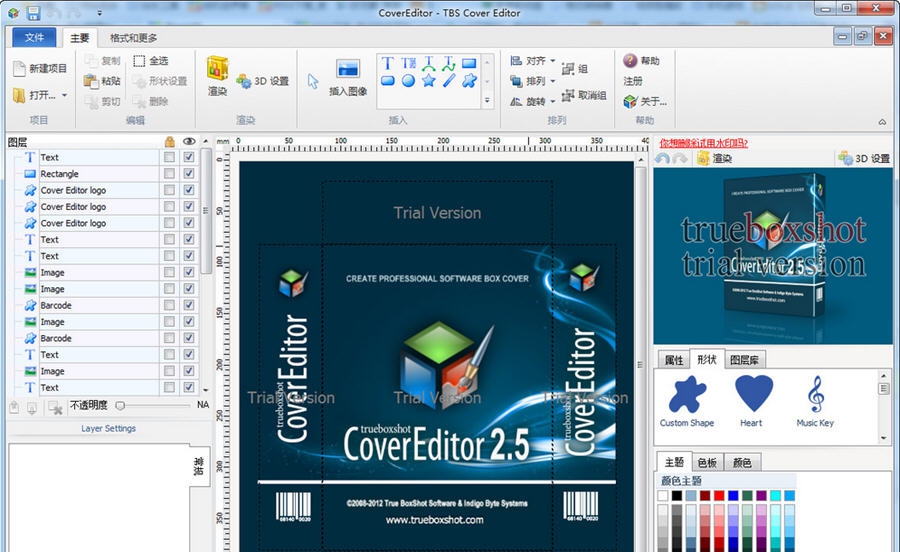Insert a star shape
This screenshot has width=900, height=552.
(428, 81)
